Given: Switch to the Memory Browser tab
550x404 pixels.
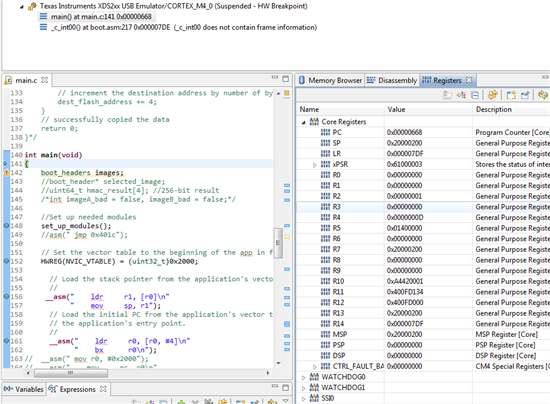Looking at the screenshot, I should tap(330, 80).
